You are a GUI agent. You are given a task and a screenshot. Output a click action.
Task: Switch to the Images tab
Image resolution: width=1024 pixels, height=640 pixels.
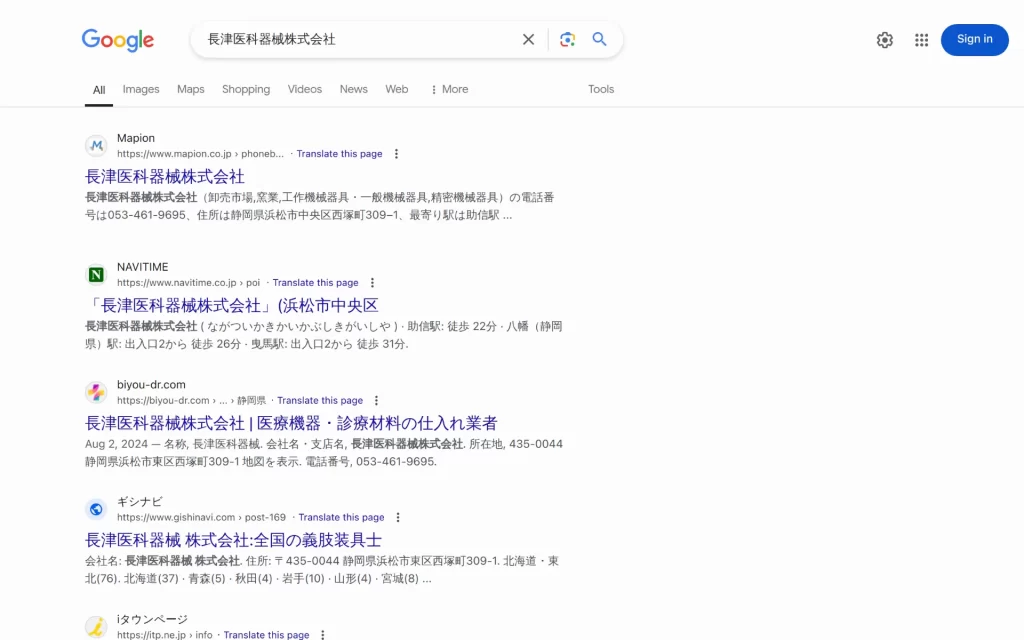(141, 89)
